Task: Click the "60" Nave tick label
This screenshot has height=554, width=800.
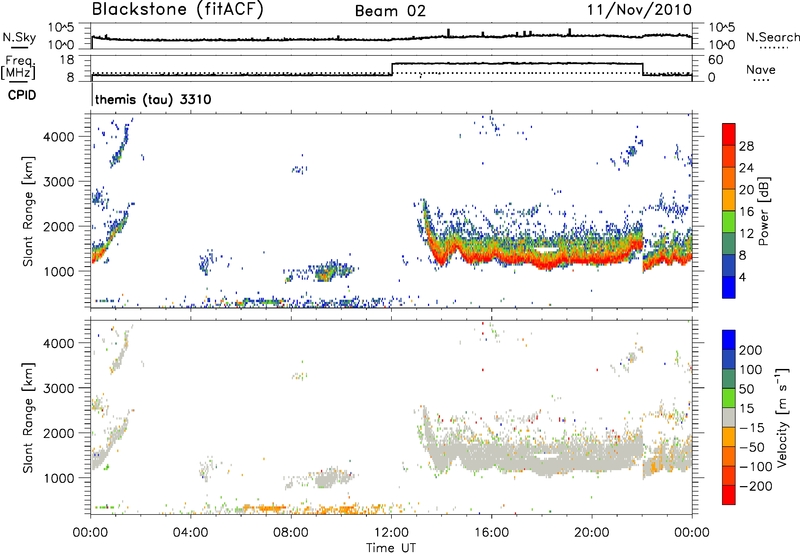Action: point(715,60)
